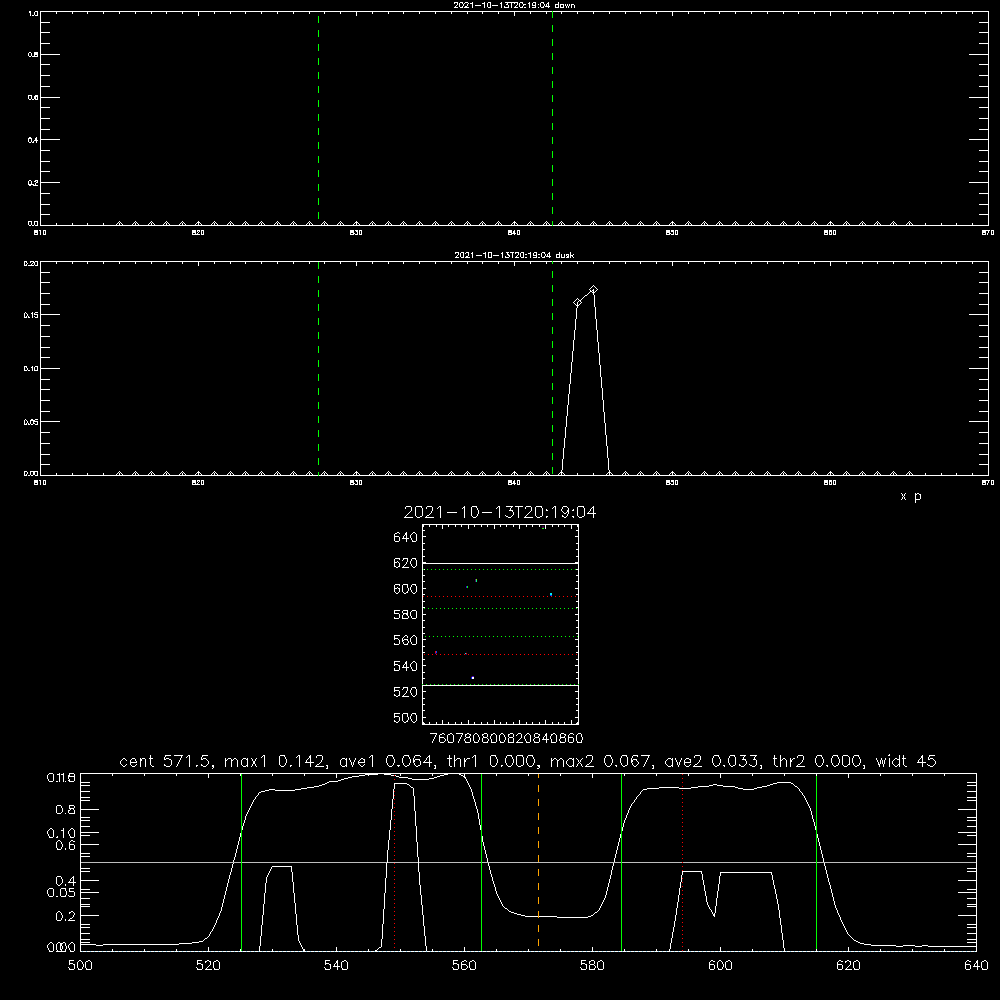Click the 'widt 45' value in the stats line
Screen dimensions: 1000x1000
tap(906, 761)
